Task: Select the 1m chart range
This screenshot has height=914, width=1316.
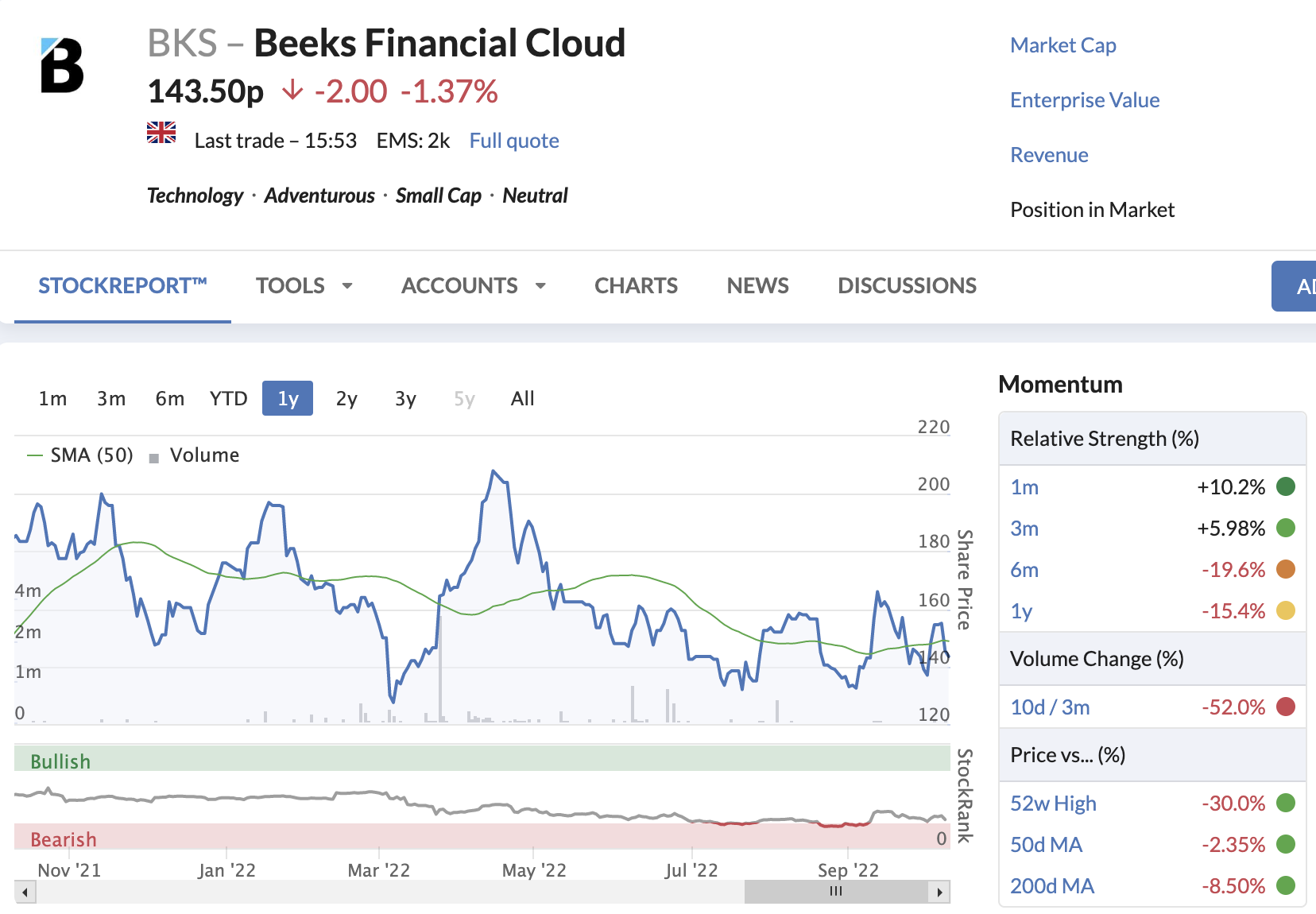Action: 53,398
